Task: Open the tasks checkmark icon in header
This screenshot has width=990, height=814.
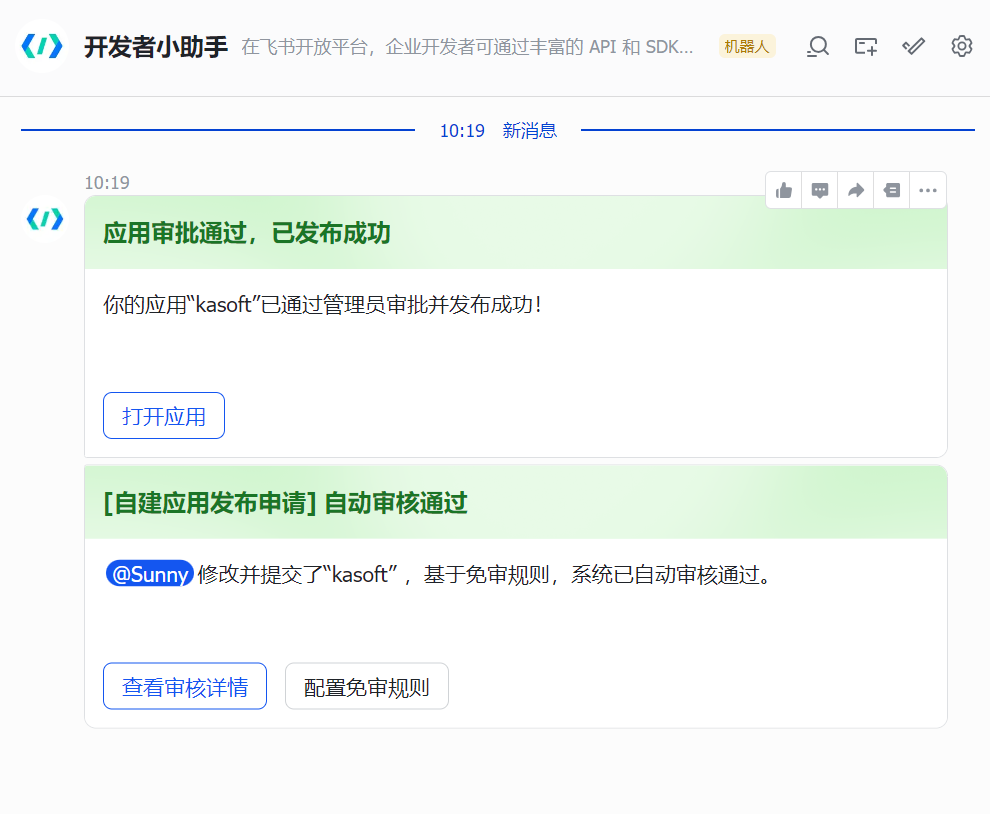Action: pyautogui.click(x=913, y=46)
